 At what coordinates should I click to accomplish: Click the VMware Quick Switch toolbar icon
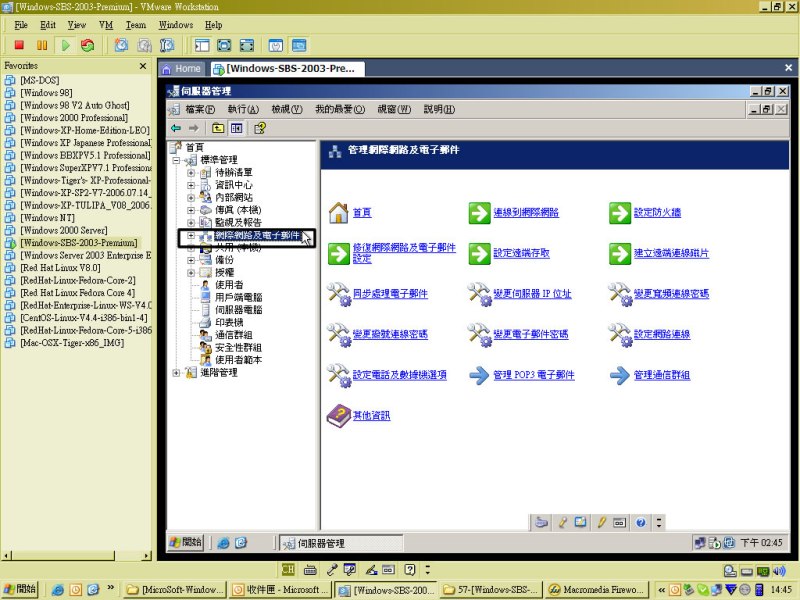[x=246, y=45]
